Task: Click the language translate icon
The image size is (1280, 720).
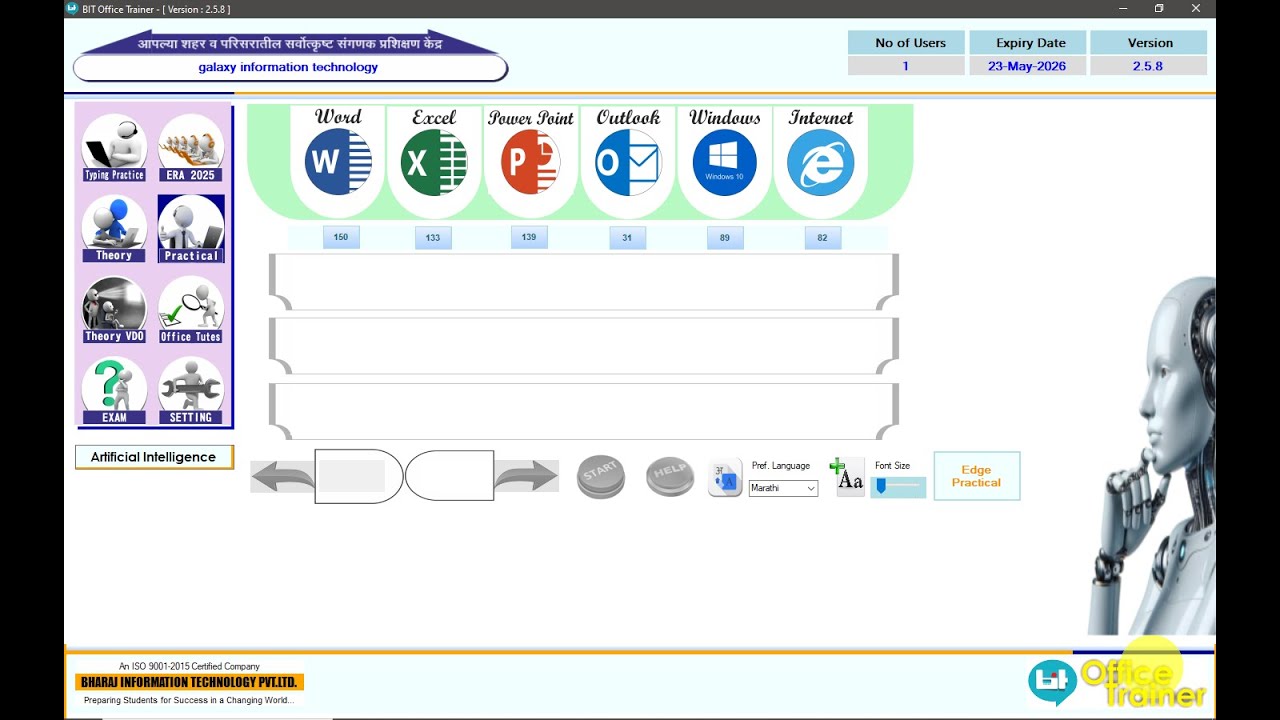Action: (725, 478)
